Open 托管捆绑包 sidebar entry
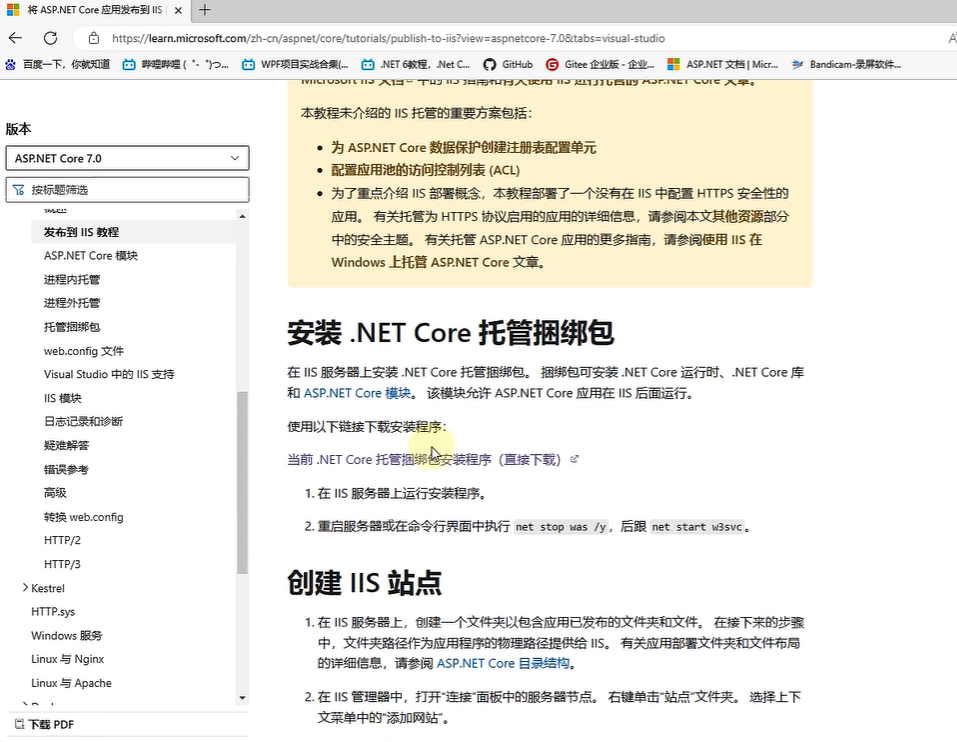The image size is (957, 742). click(x=71, y=327)
